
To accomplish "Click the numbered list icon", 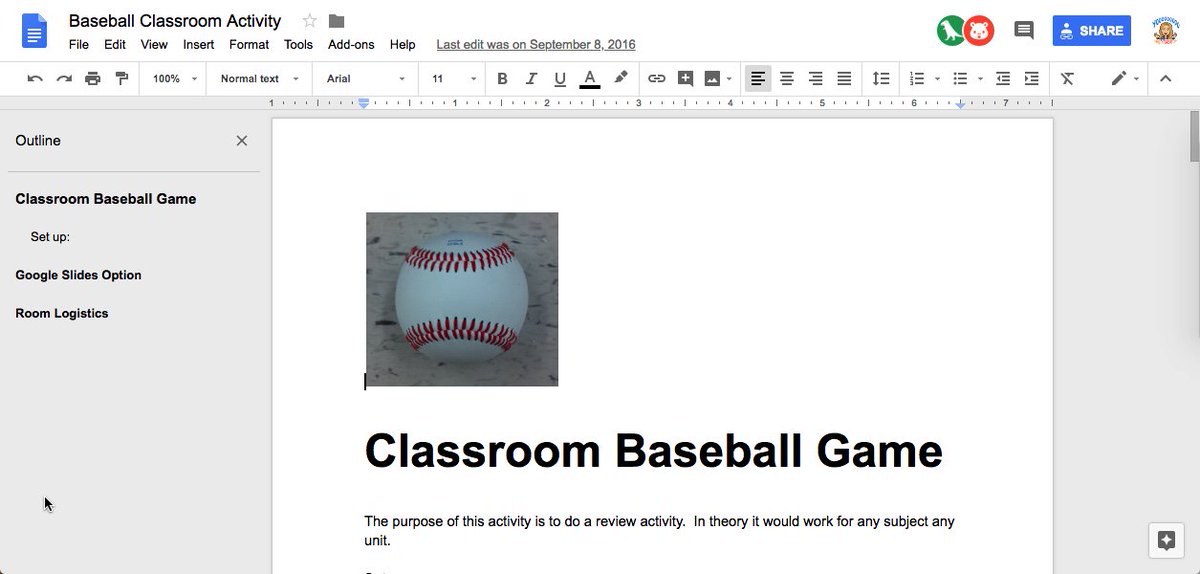I will point(917,78).
